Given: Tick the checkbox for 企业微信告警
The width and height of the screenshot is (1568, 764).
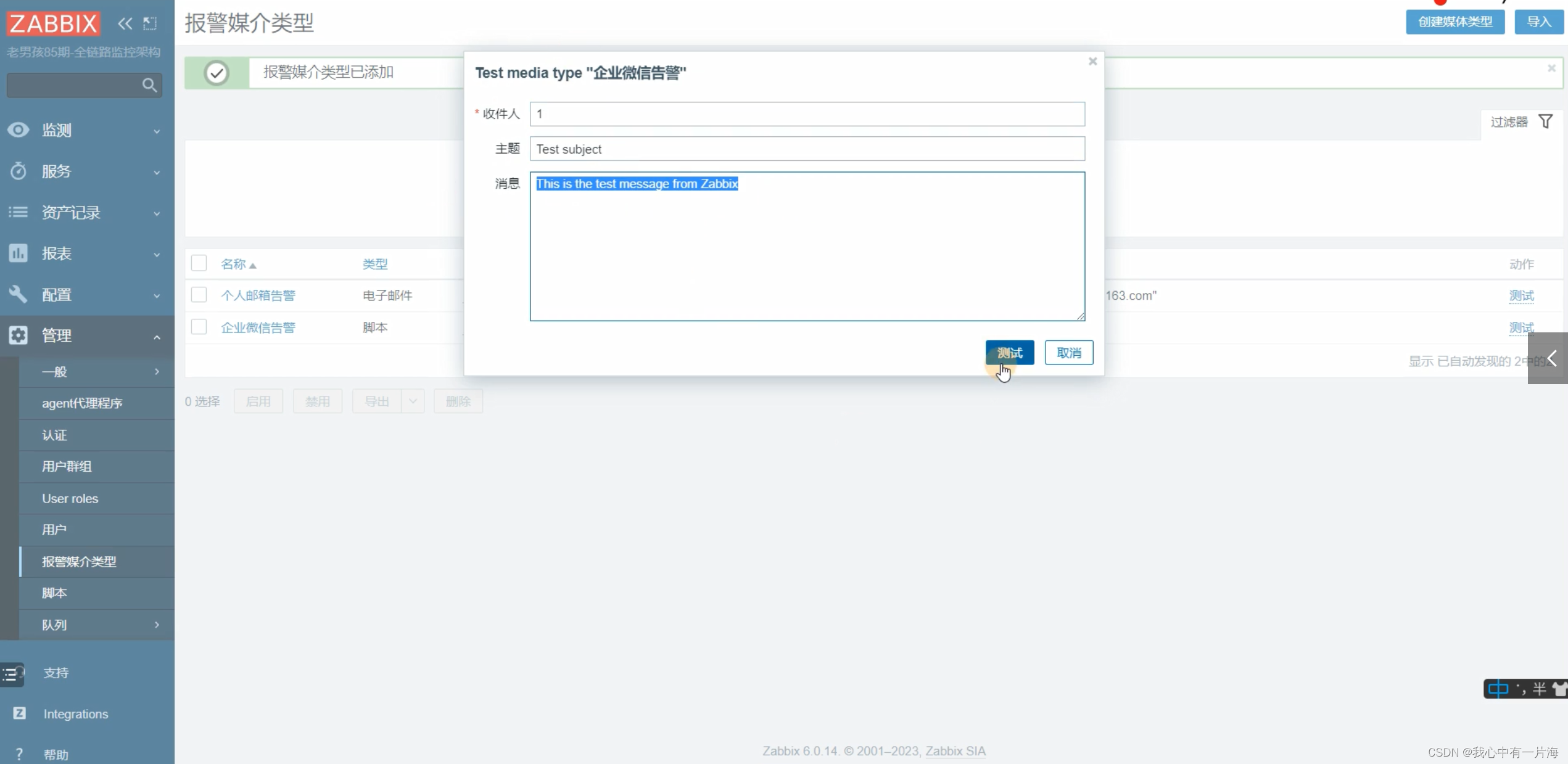Looking at the screenshot, I should pyautogui.click(x=199, y=327).
